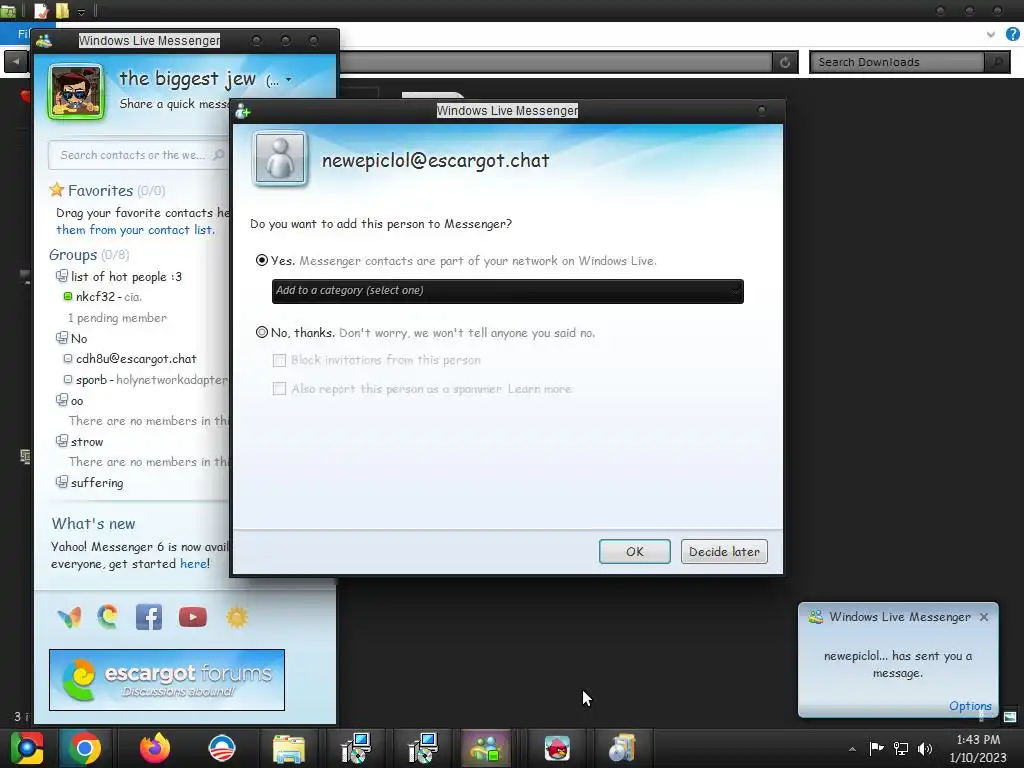The height and width of the screenshot is (768, 1024).
Task: Collapse the strow group
Action: pyautogui.click(x=61, y=441)
